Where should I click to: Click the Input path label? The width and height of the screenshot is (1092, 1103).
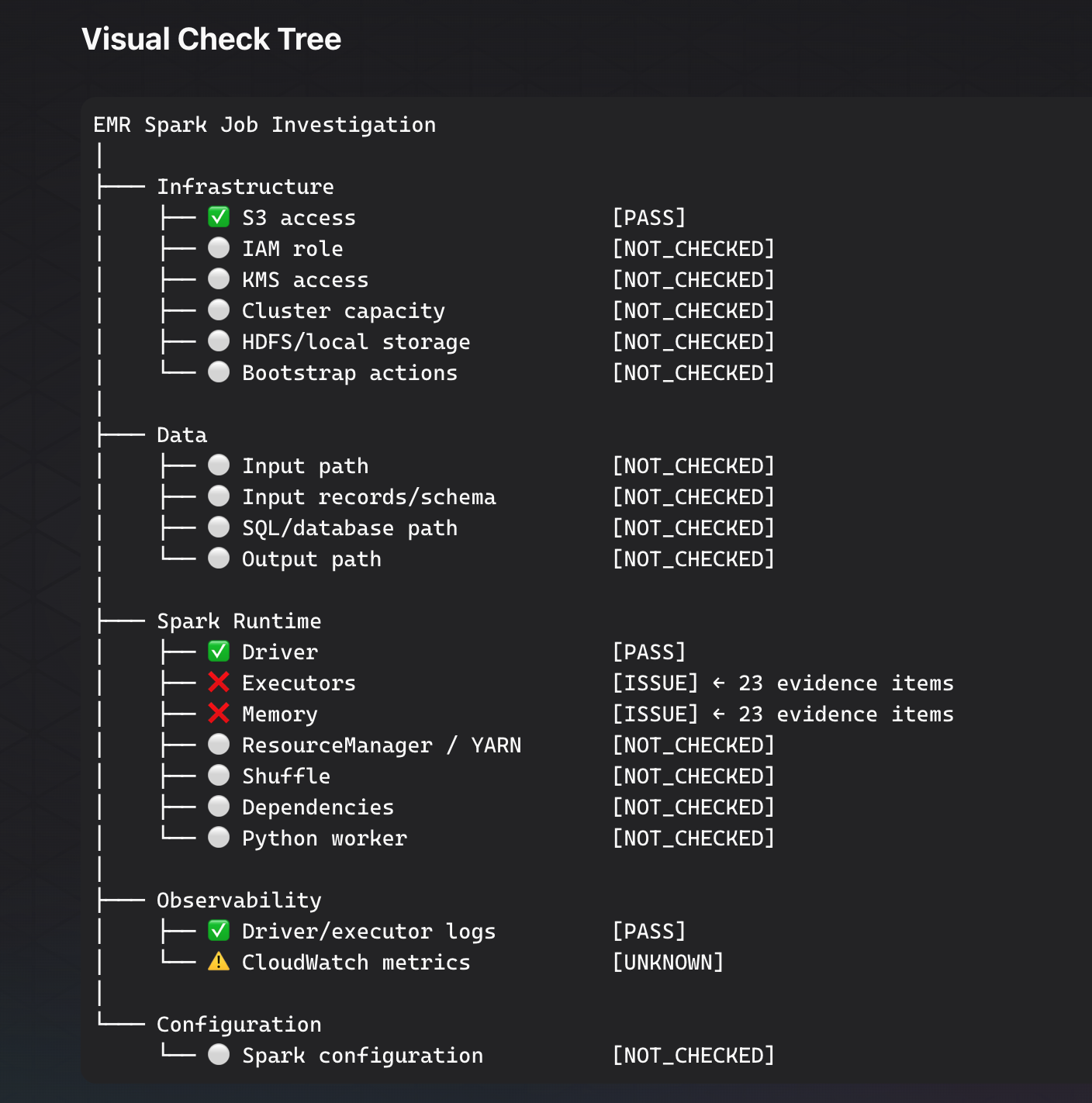306,466
